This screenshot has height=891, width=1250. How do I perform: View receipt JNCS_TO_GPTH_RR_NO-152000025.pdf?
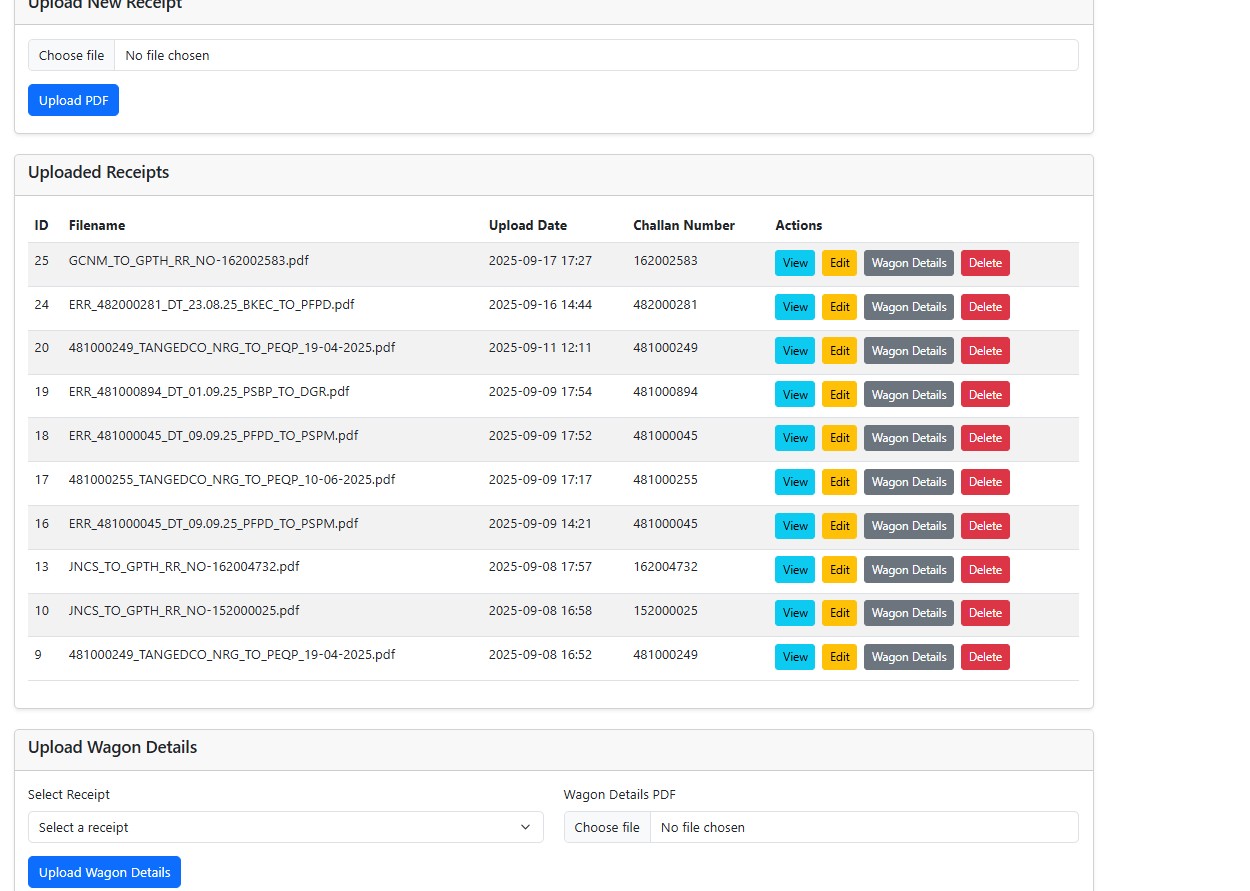click(794, 613)
